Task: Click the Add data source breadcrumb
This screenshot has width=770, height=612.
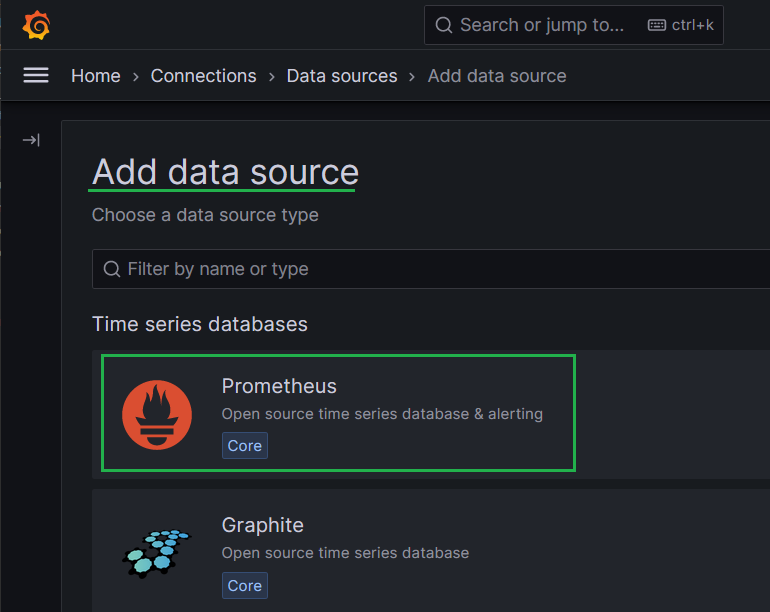Action: click(x=497, y=76)
